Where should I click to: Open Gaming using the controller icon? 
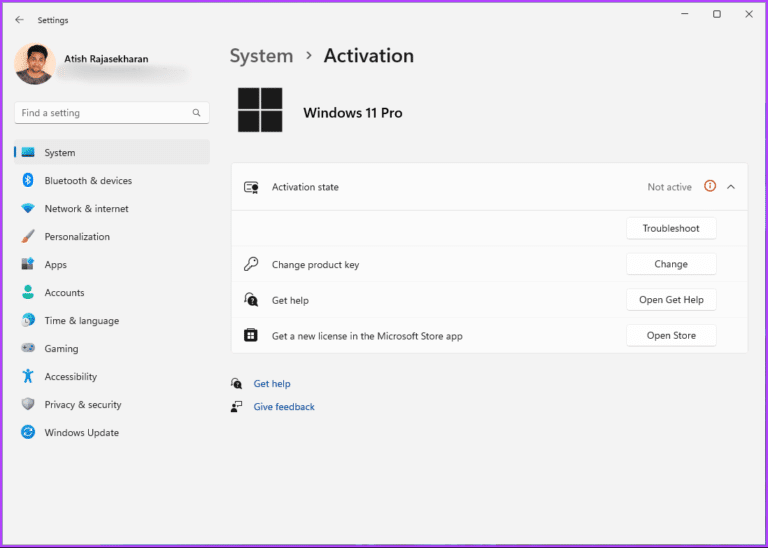point(27,349)
